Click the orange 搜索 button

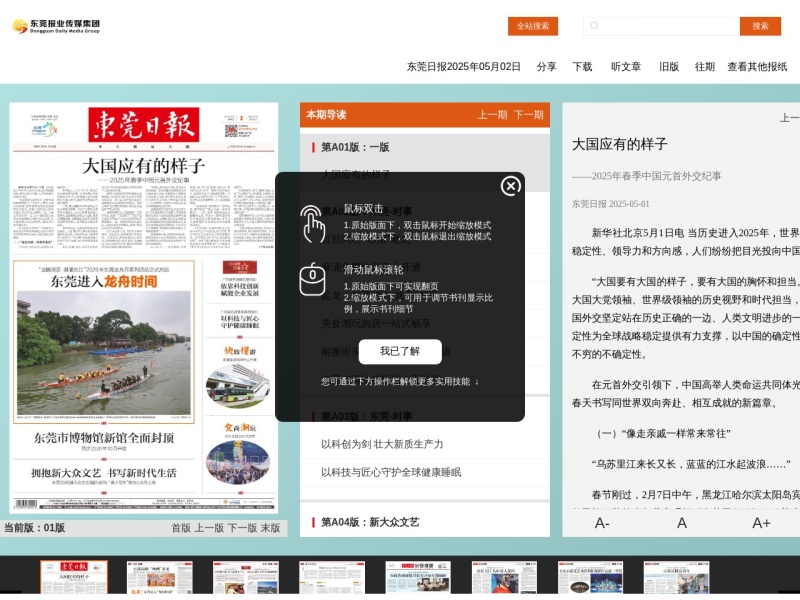[x=760, y=26]
